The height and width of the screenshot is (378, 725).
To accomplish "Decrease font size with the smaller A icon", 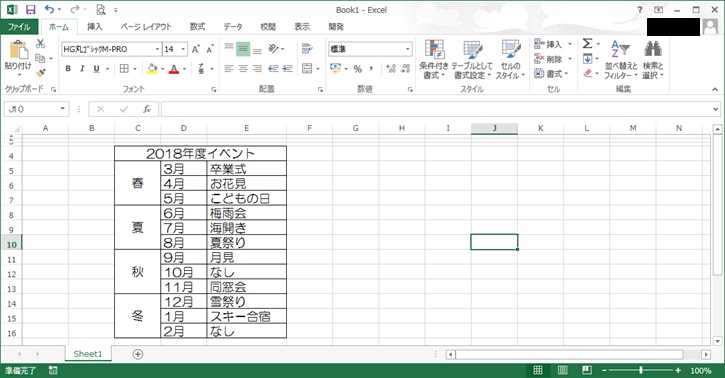I will [210, 49].
